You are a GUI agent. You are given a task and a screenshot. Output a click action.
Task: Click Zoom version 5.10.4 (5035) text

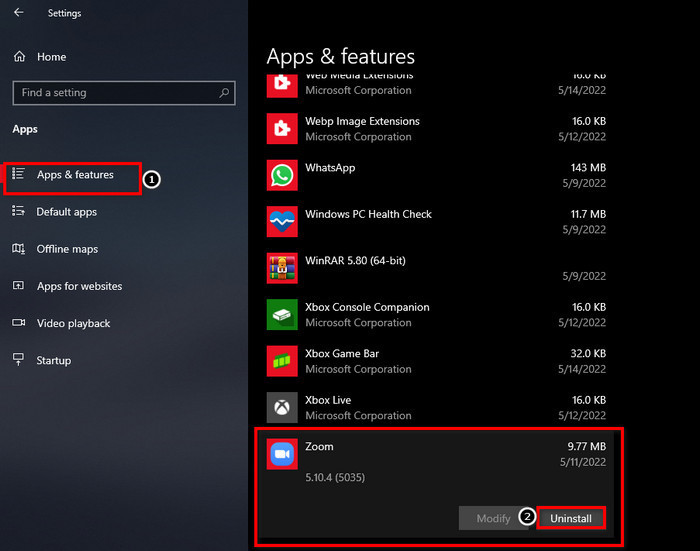coord(335,478)
